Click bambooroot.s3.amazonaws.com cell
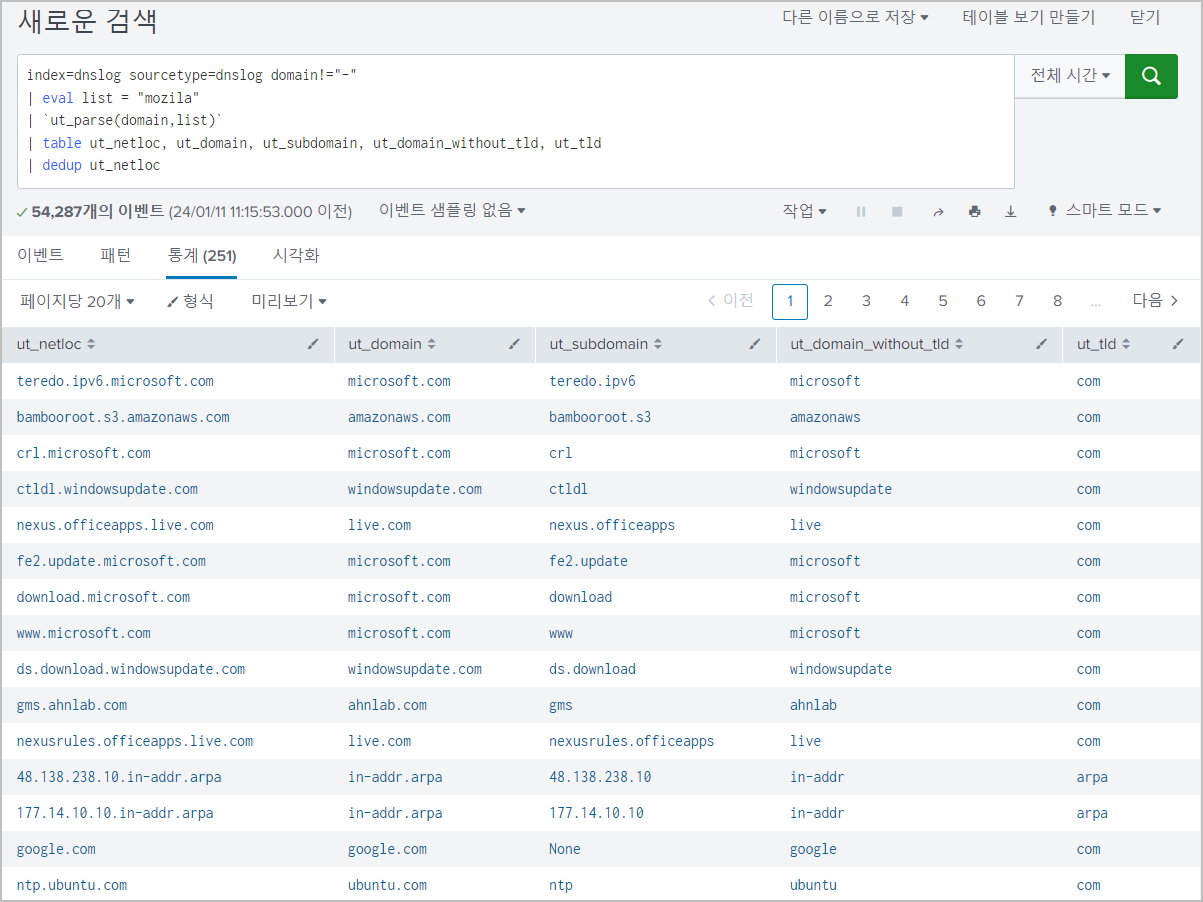The width and height of the screenshot is (1203, 902). 123,417
